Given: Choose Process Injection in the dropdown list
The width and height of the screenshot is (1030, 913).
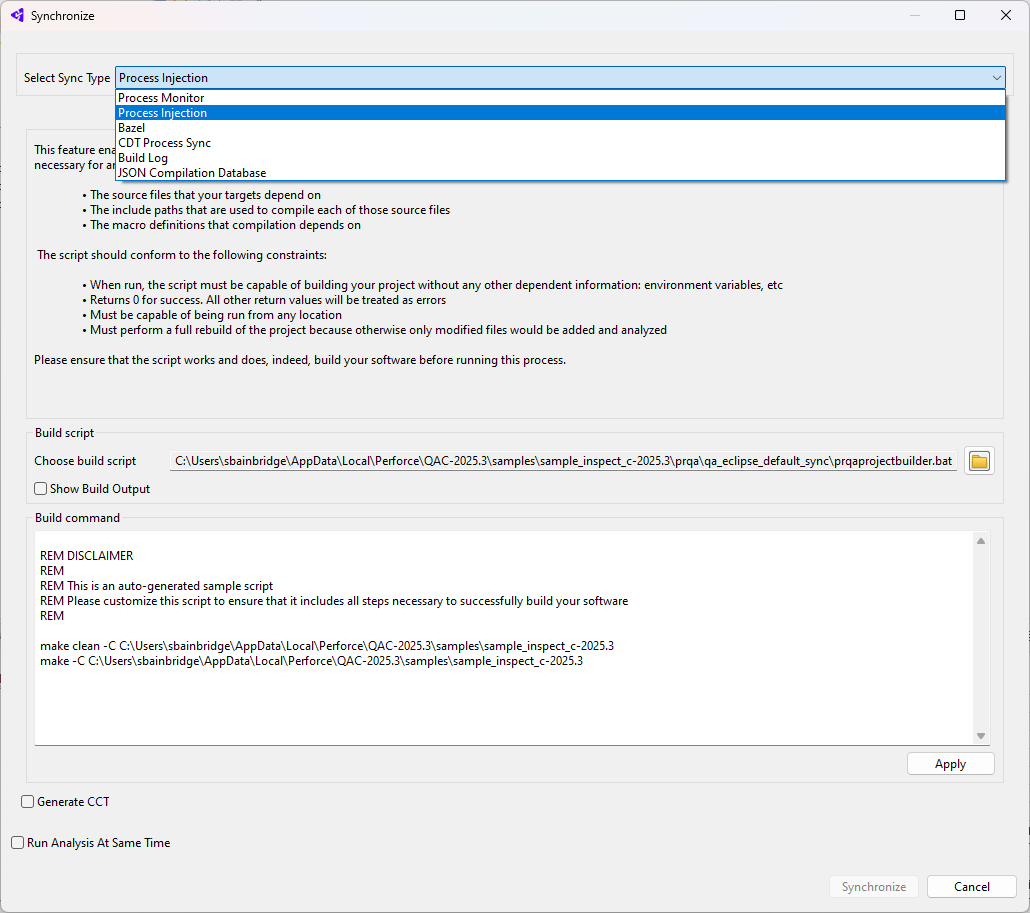Looking at the screenshot, I should pyautogui.click(x=163, y=113).
